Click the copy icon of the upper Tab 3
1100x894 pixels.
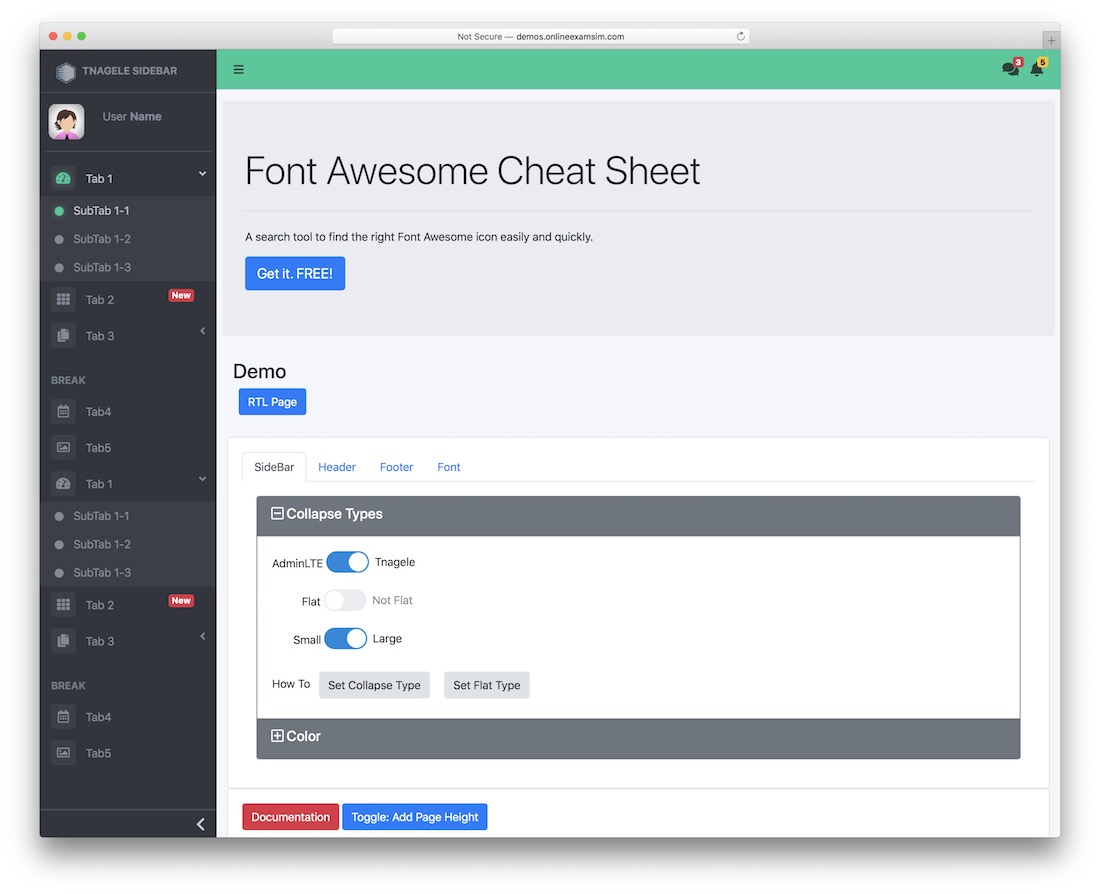pyautogui.click(x=63, y=336)
